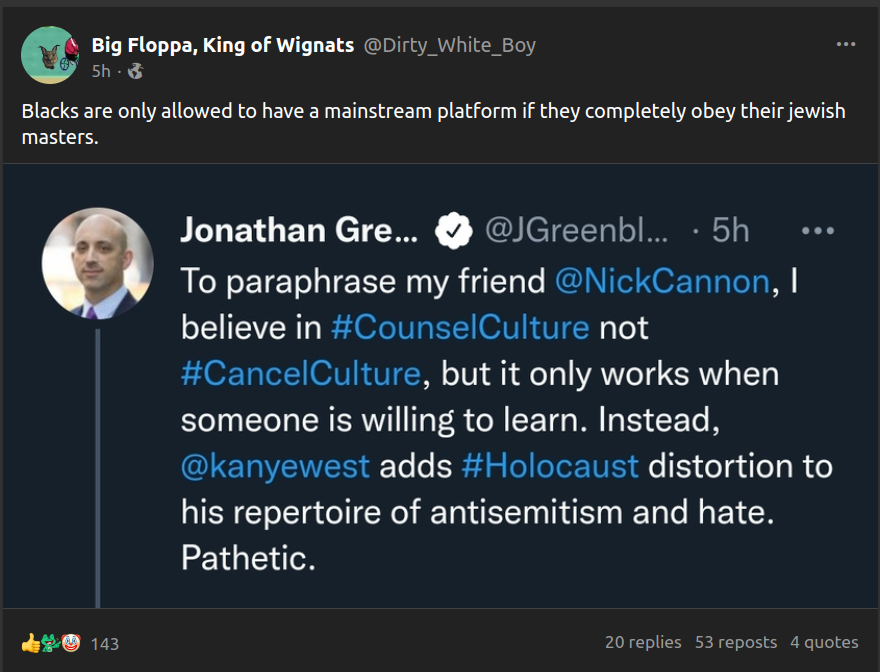The image size is (880, 672).
Task: Click the thumbs-up reaction emoji
Action: coord(31,642)
